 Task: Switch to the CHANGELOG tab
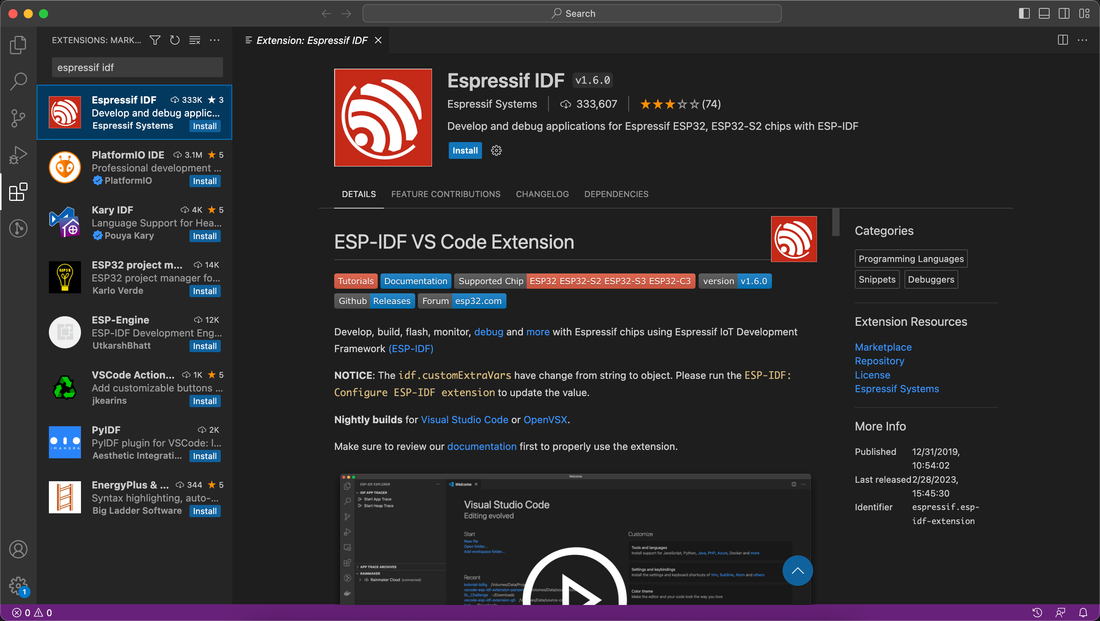pos(542,194)
